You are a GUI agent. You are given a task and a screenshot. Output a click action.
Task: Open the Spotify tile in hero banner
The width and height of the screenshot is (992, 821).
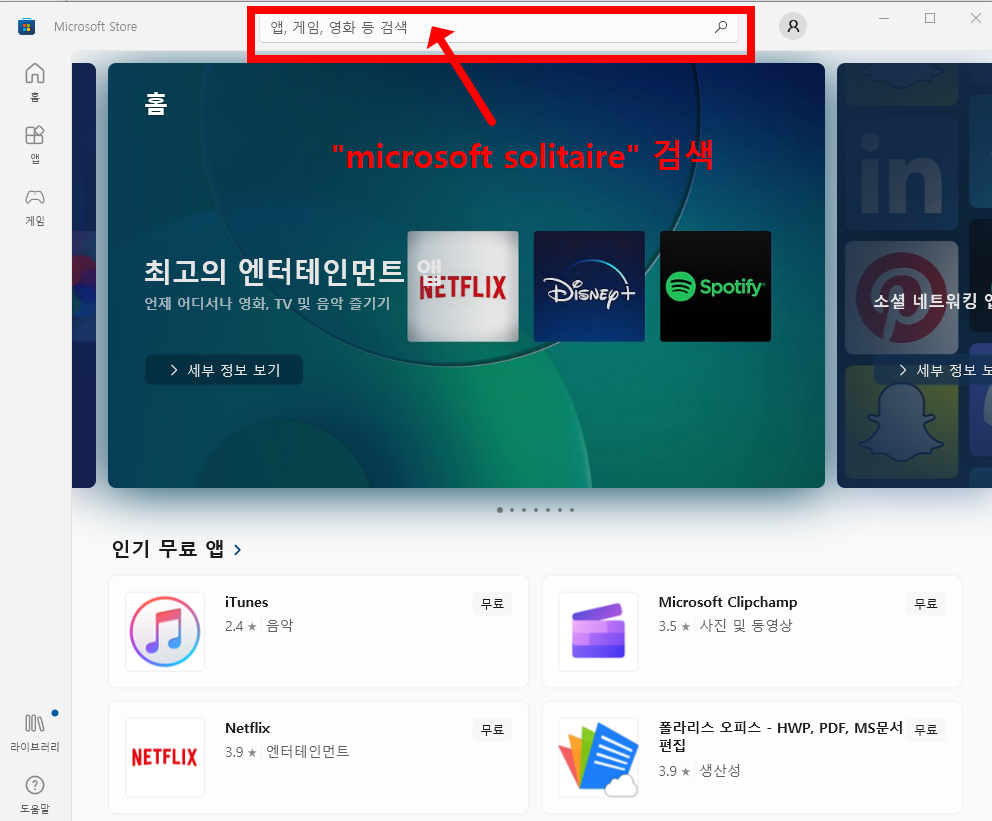point(716,287)
